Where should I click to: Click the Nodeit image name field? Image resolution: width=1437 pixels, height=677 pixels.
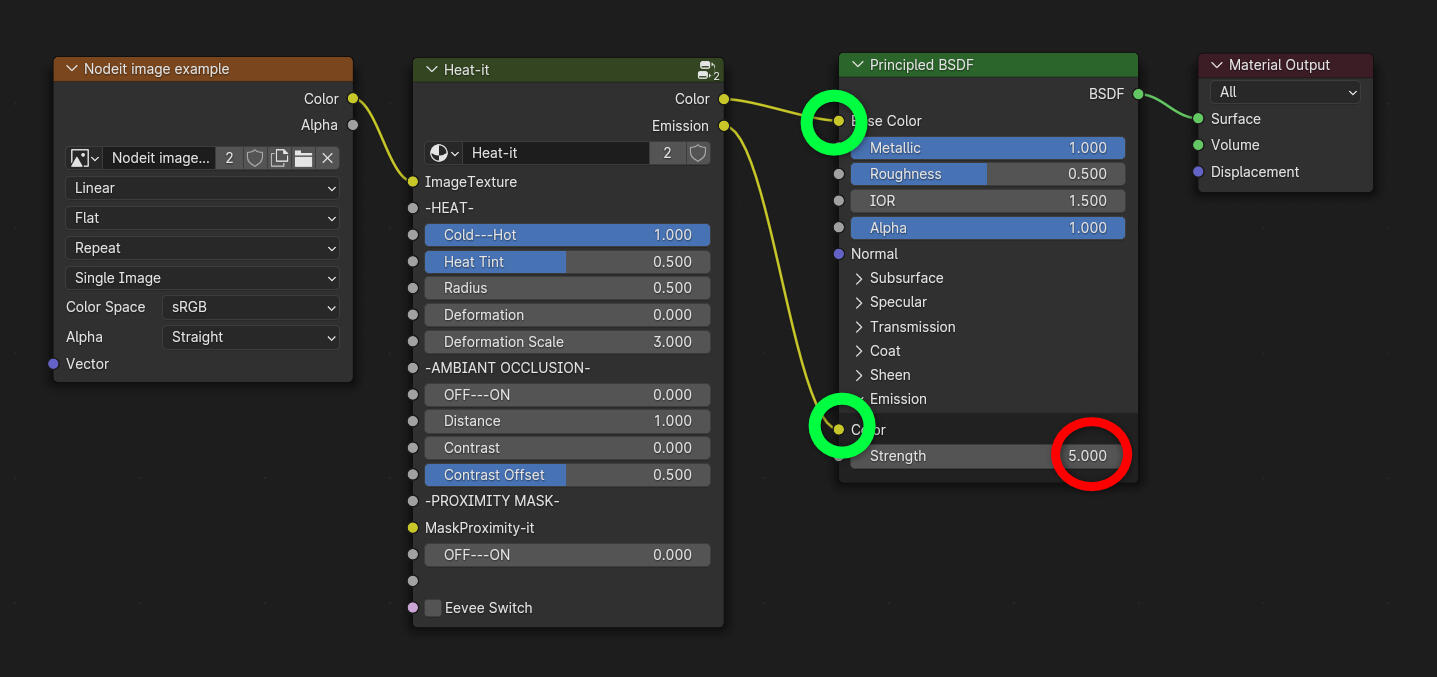point(160,158)
